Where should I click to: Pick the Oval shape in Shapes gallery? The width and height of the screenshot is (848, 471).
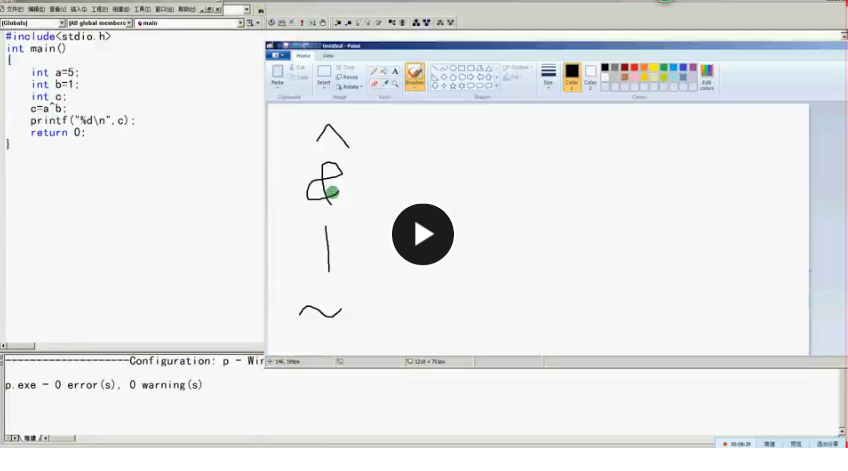tap(453, 68)
